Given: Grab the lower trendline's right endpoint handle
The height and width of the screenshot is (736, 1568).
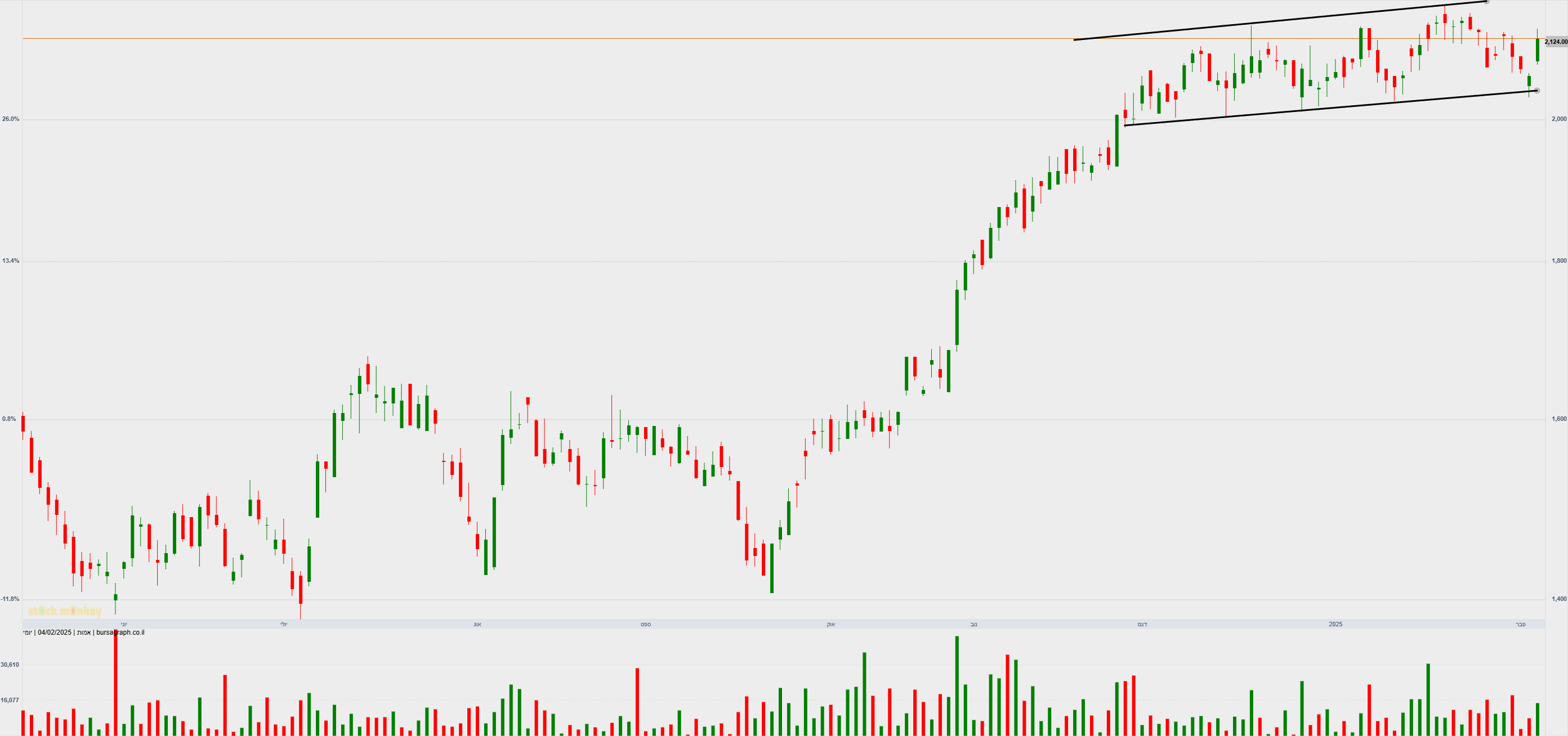Looking at the screenshot, I should pos(1537,91).
